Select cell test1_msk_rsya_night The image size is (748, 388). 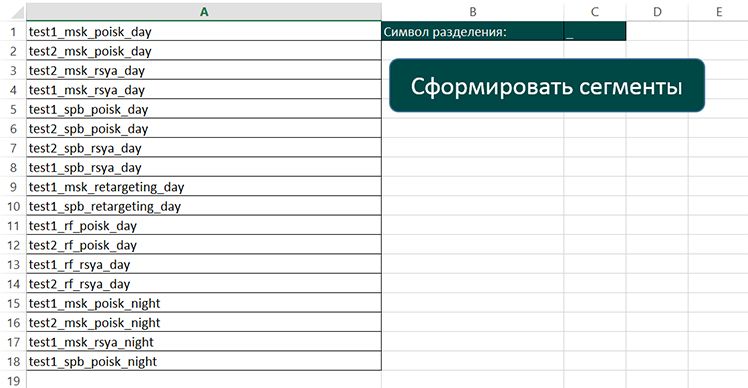(x=204, y=342)
